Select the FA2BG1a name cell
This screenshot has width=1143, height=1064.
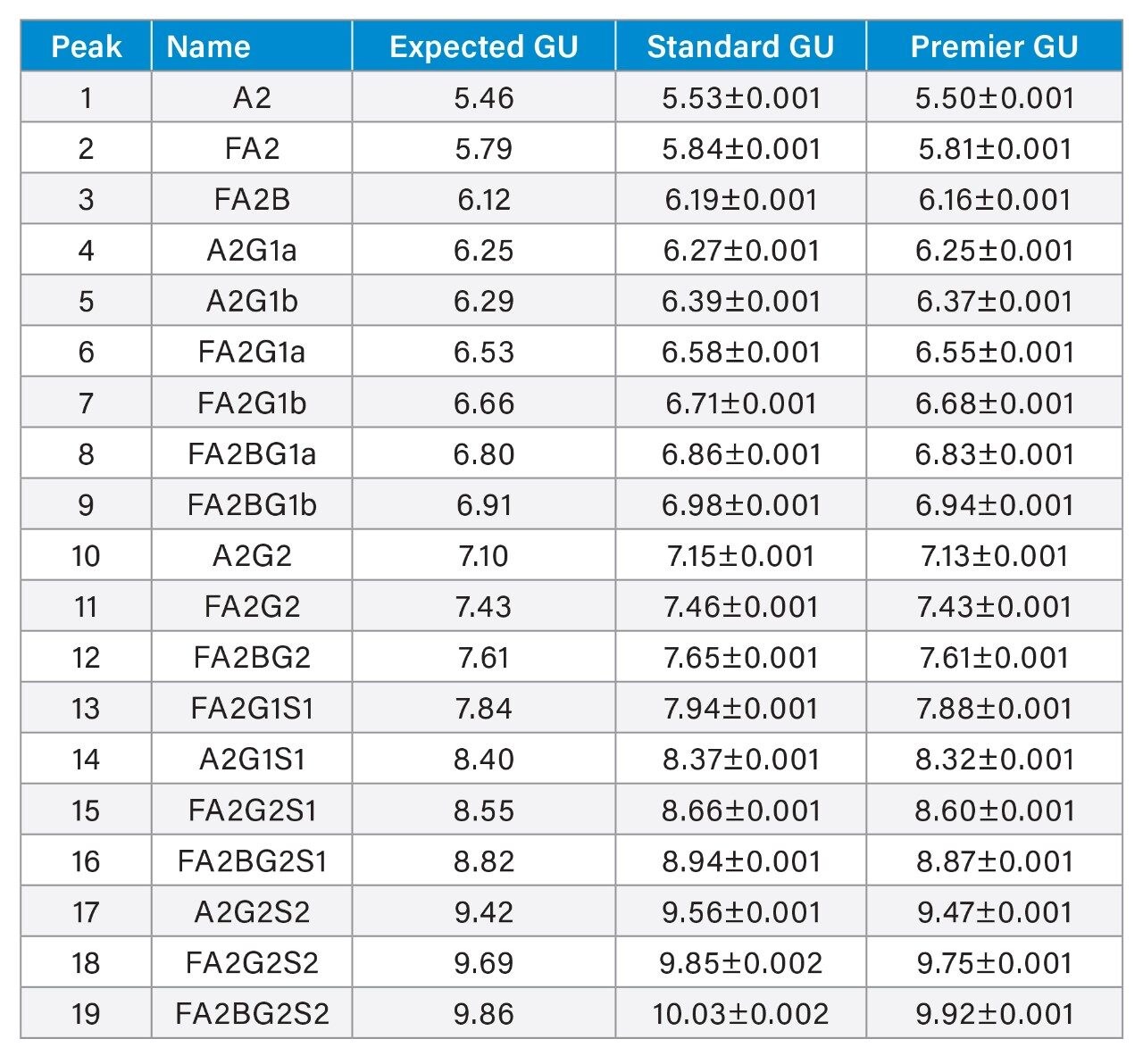[x=252, y=453]
